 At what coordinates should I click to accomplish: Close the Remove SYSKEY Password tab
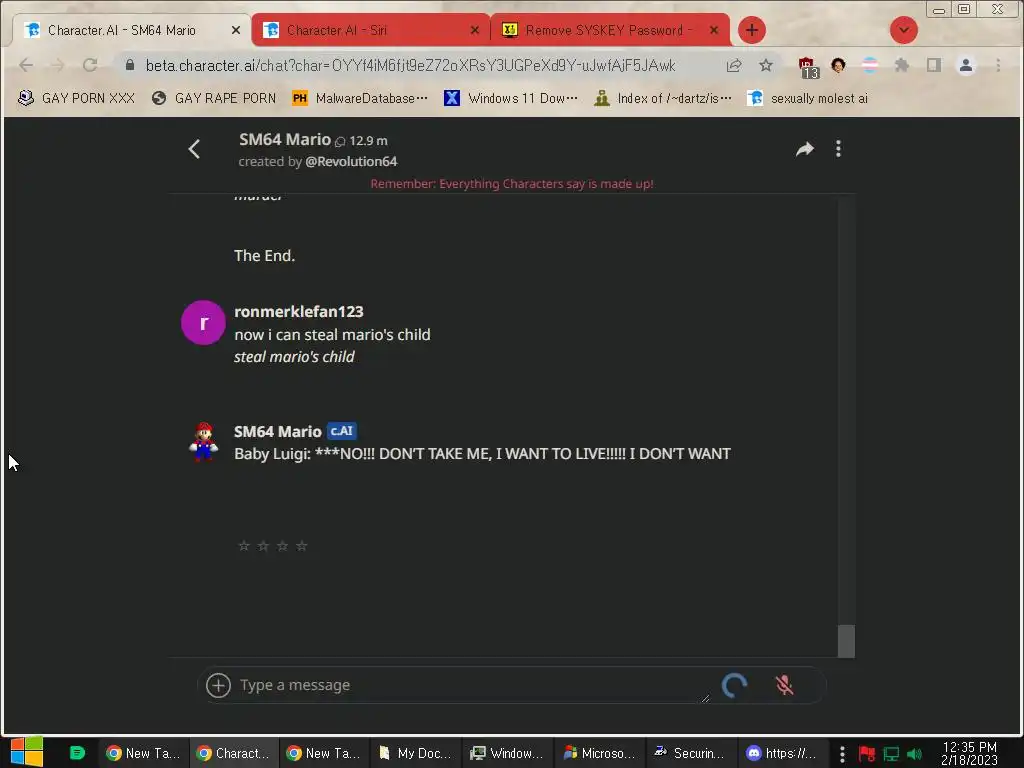point(714,30)
